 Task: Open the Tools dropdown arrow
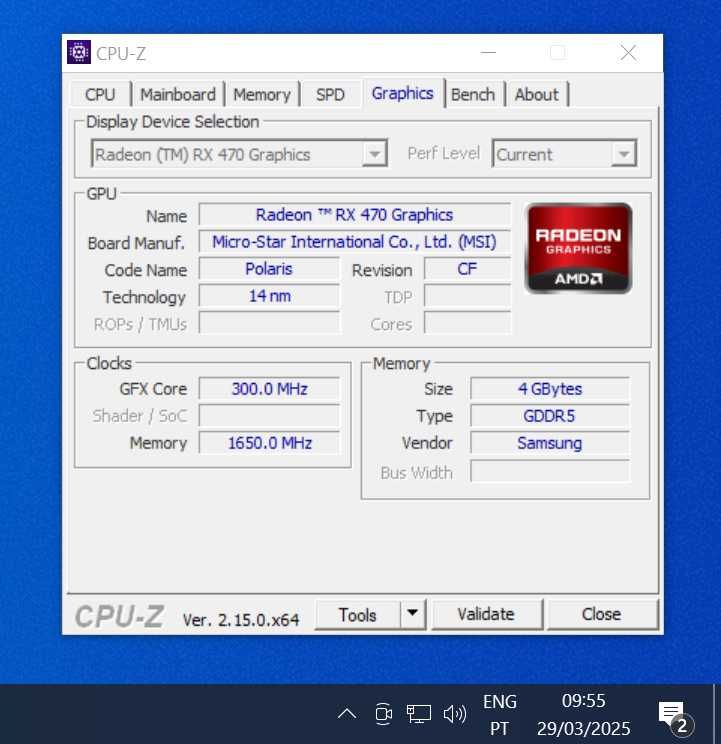pyautogui.click(x=413, y=614)
